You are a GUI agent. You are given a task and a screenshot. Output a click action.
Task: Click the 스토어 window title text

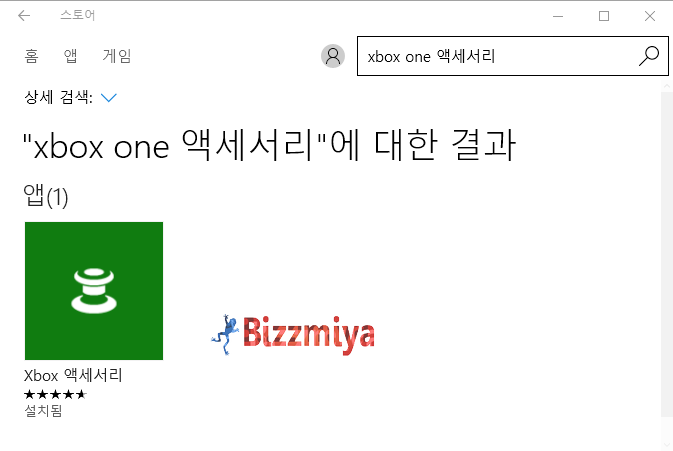pos(78,15)
